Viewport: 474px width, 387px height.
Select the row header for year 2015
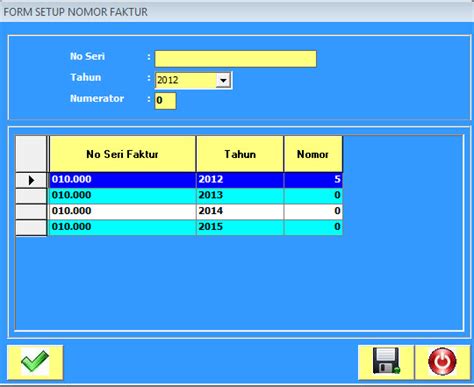point(31,227)
